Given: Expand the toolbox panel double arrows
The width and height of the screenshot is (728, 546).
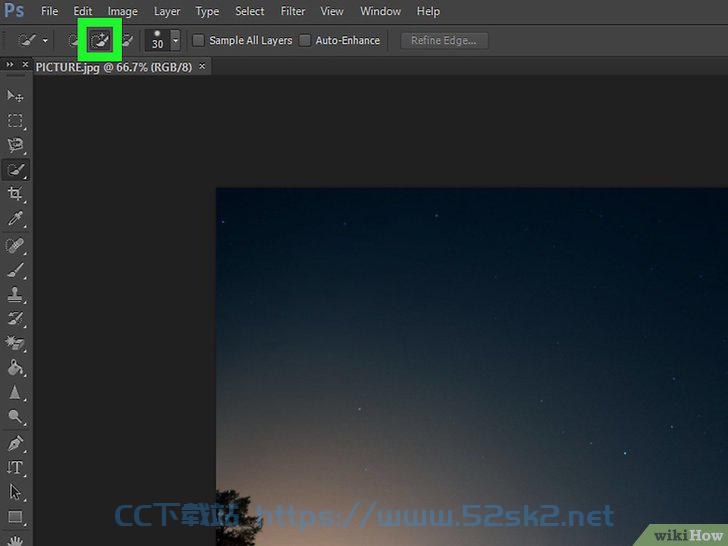Looking at the screenshot, I should coord(10,65).
